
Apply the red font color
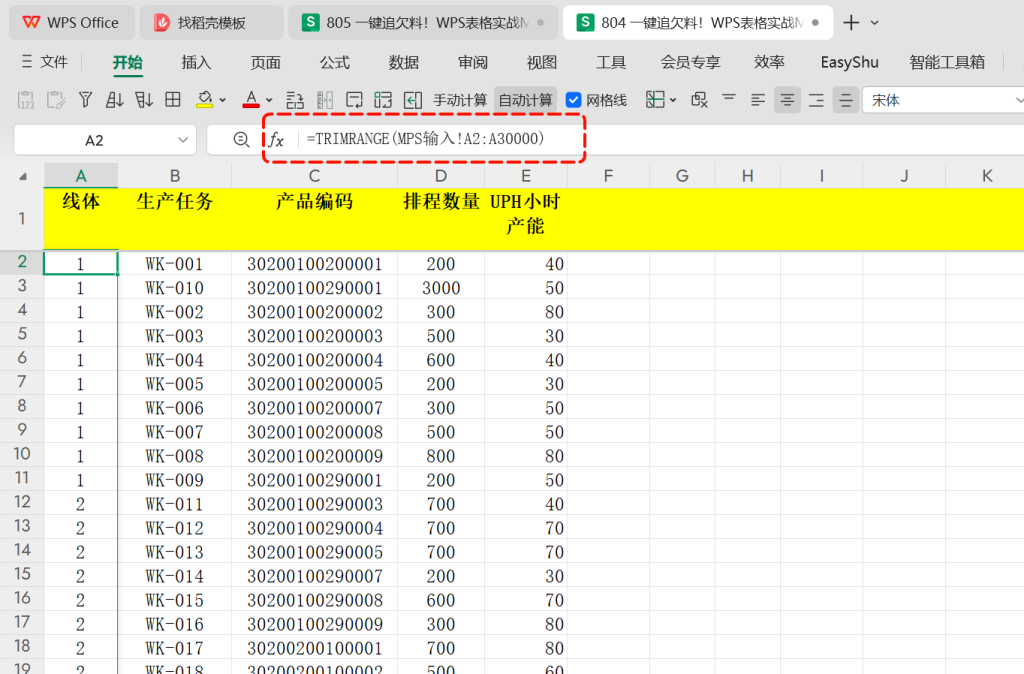pyautogui.click(x=251, y=100)
